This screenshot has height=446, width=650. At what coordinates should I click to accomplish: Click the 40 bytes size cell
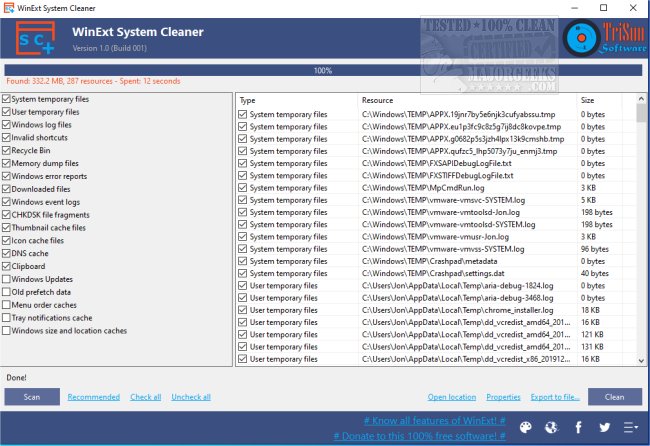point(594,274)
